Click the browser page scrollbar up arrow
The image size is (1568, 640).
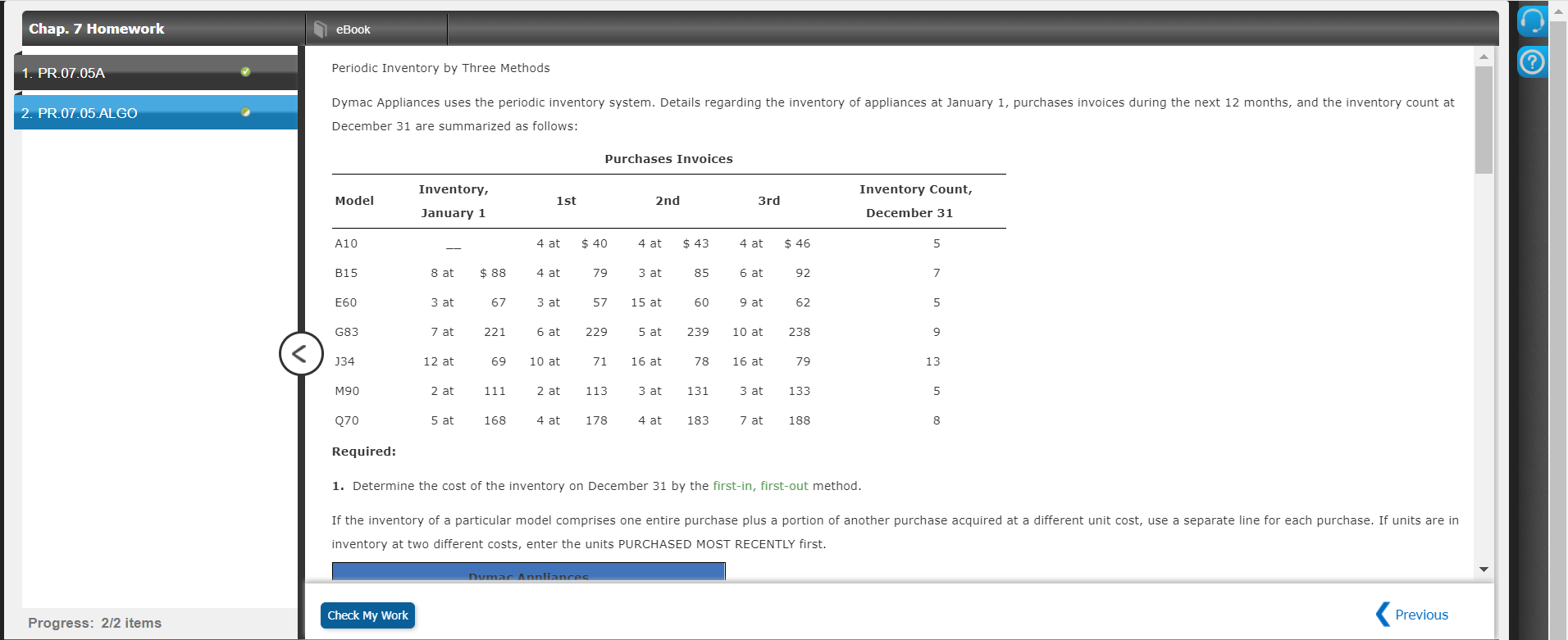point(1558,11)
